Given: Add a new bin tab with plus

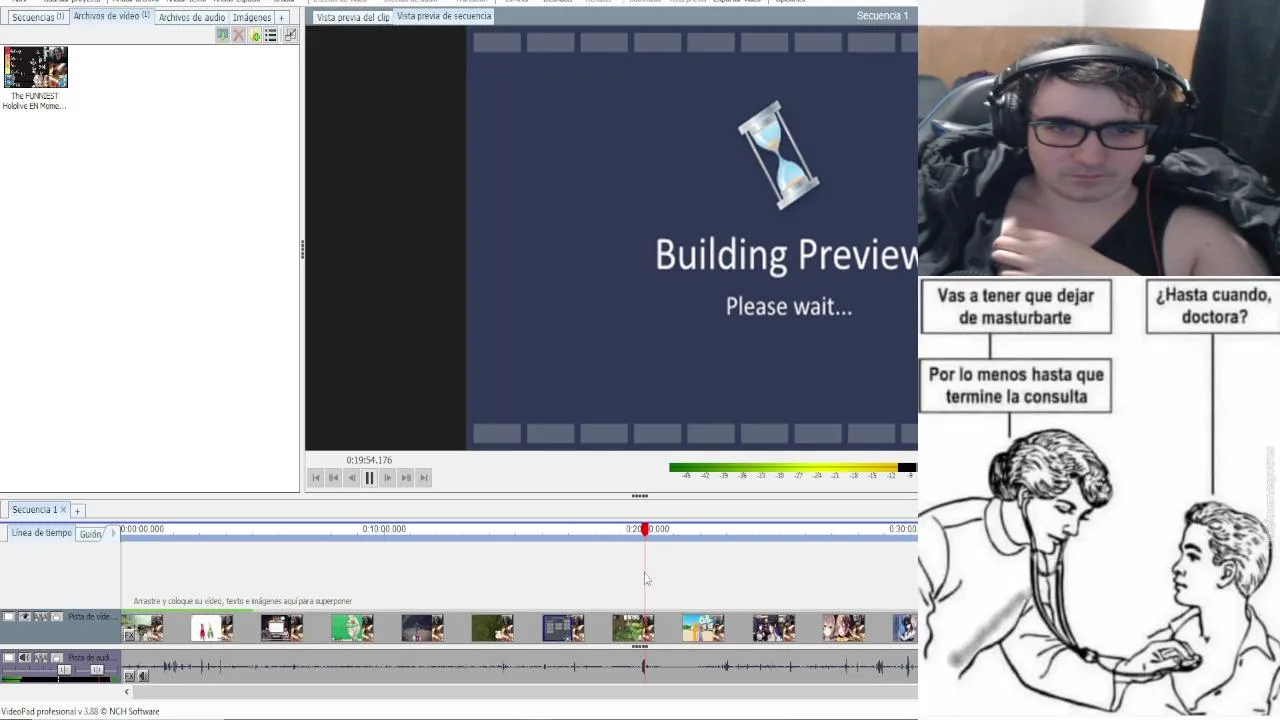Looking at the screenshot, I should (x=281, y=18).
